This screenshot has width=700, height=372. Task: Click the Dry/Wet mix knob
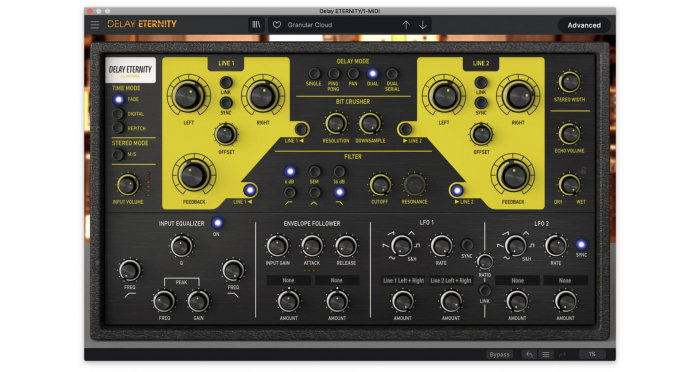click(569, 185)
